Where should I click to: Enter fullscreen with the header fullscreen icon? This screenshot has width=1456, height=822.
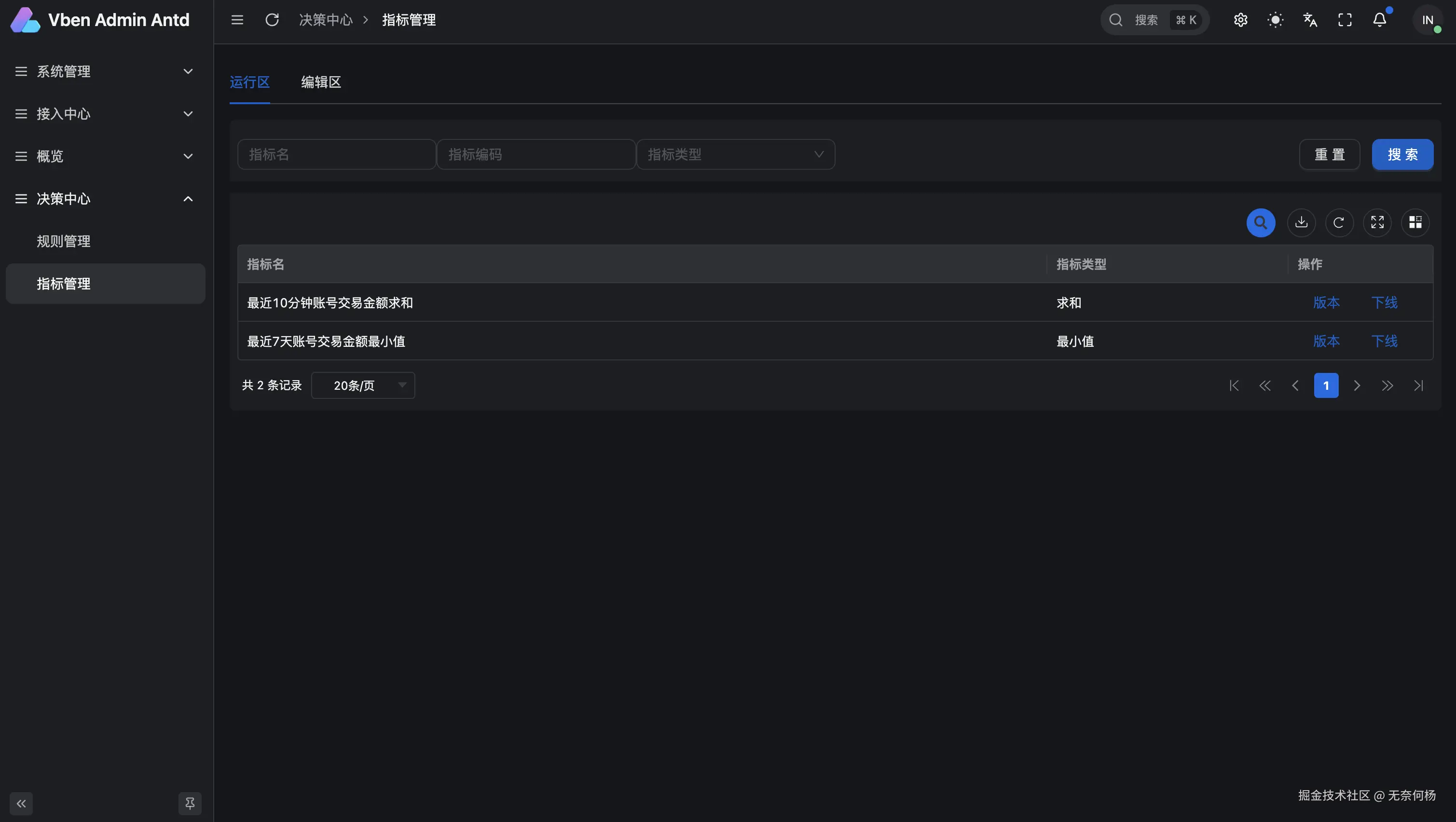(1345, 20)
